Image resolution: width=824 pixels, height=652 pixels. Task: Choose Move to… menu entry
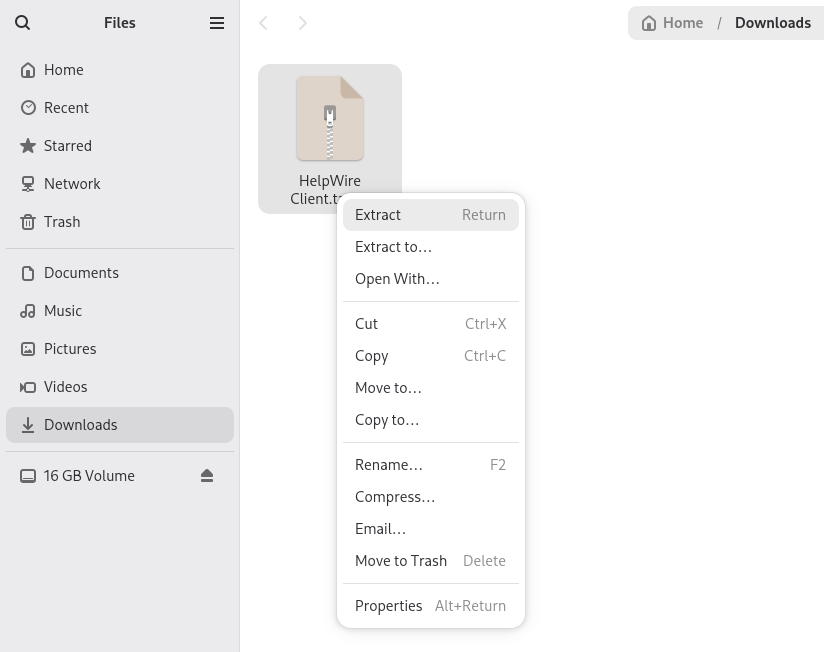(x=431, y=388)
